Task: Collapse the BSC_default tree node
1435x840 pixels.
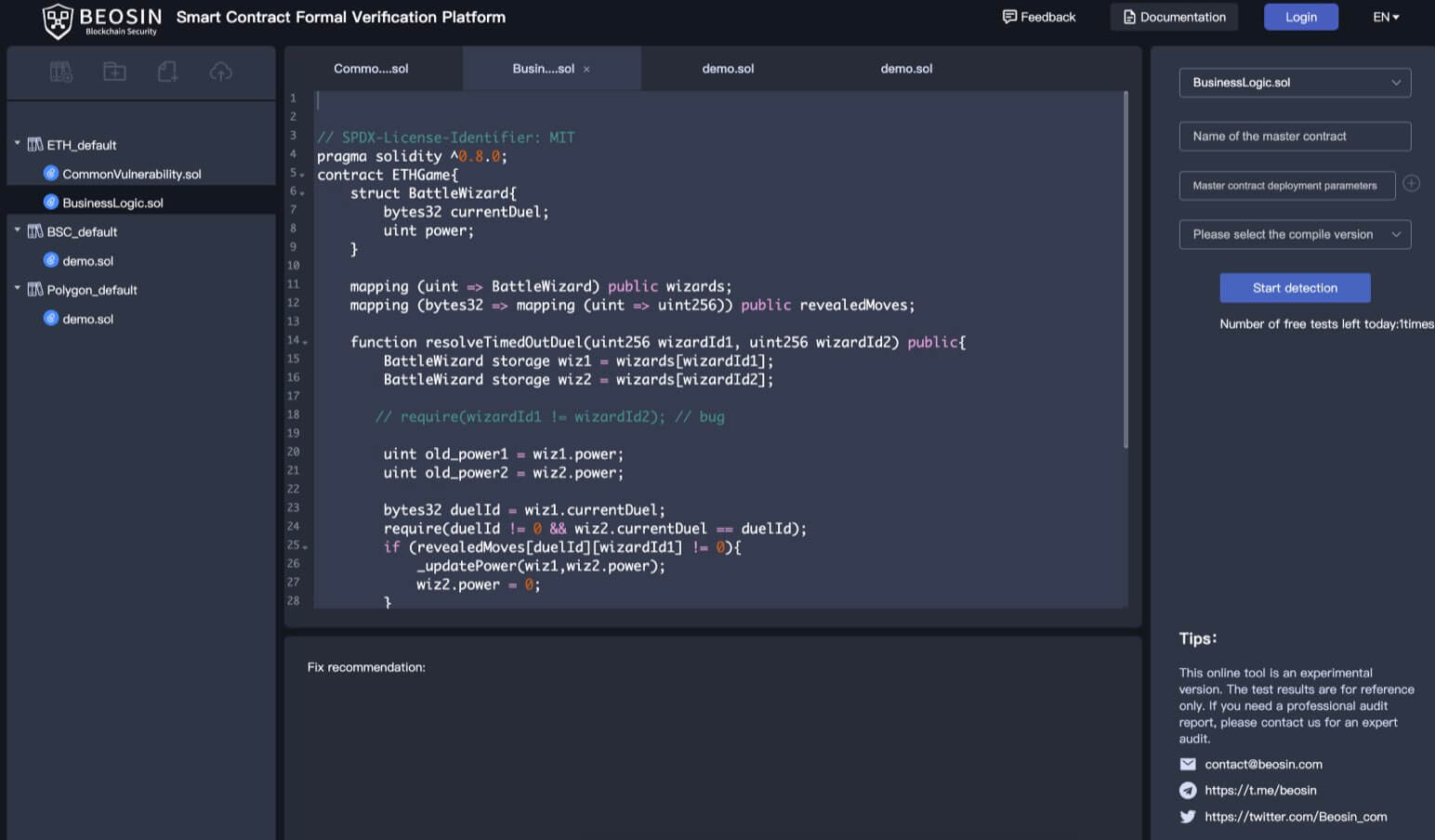Action: click(x=18, y=230)
